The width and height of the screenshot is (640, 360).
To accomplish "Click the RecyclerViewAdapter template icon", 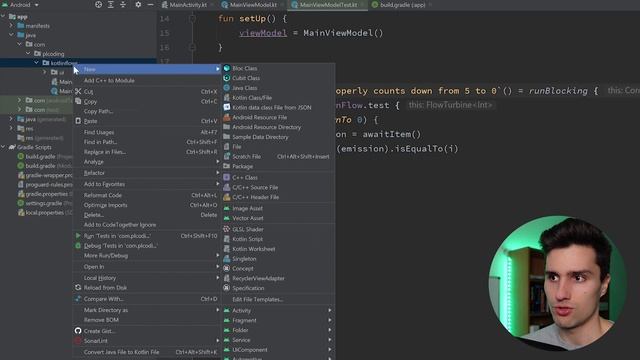I will (227, 278).
